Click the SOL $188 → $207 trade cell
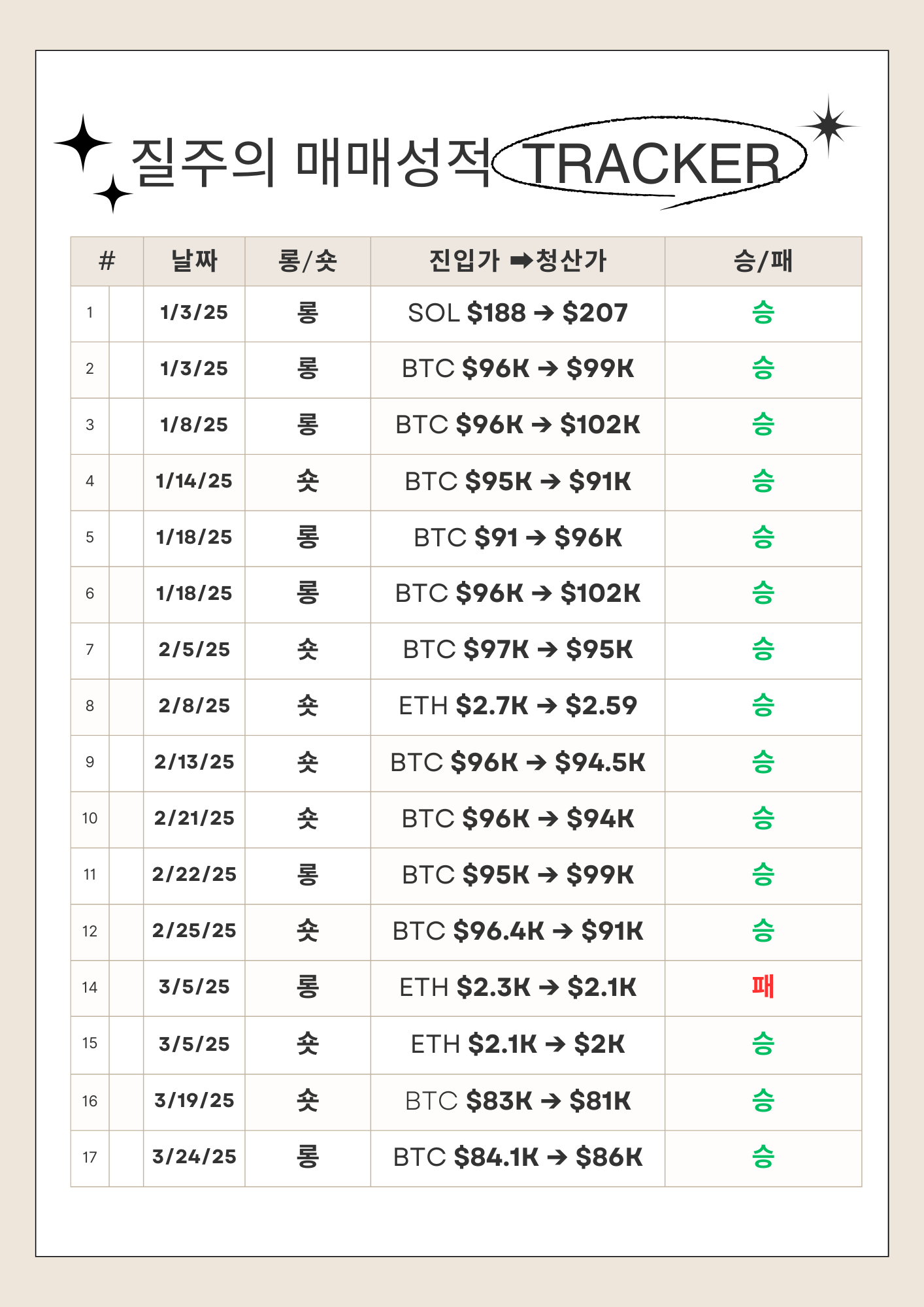924x1307 pixels. point(518,314)
